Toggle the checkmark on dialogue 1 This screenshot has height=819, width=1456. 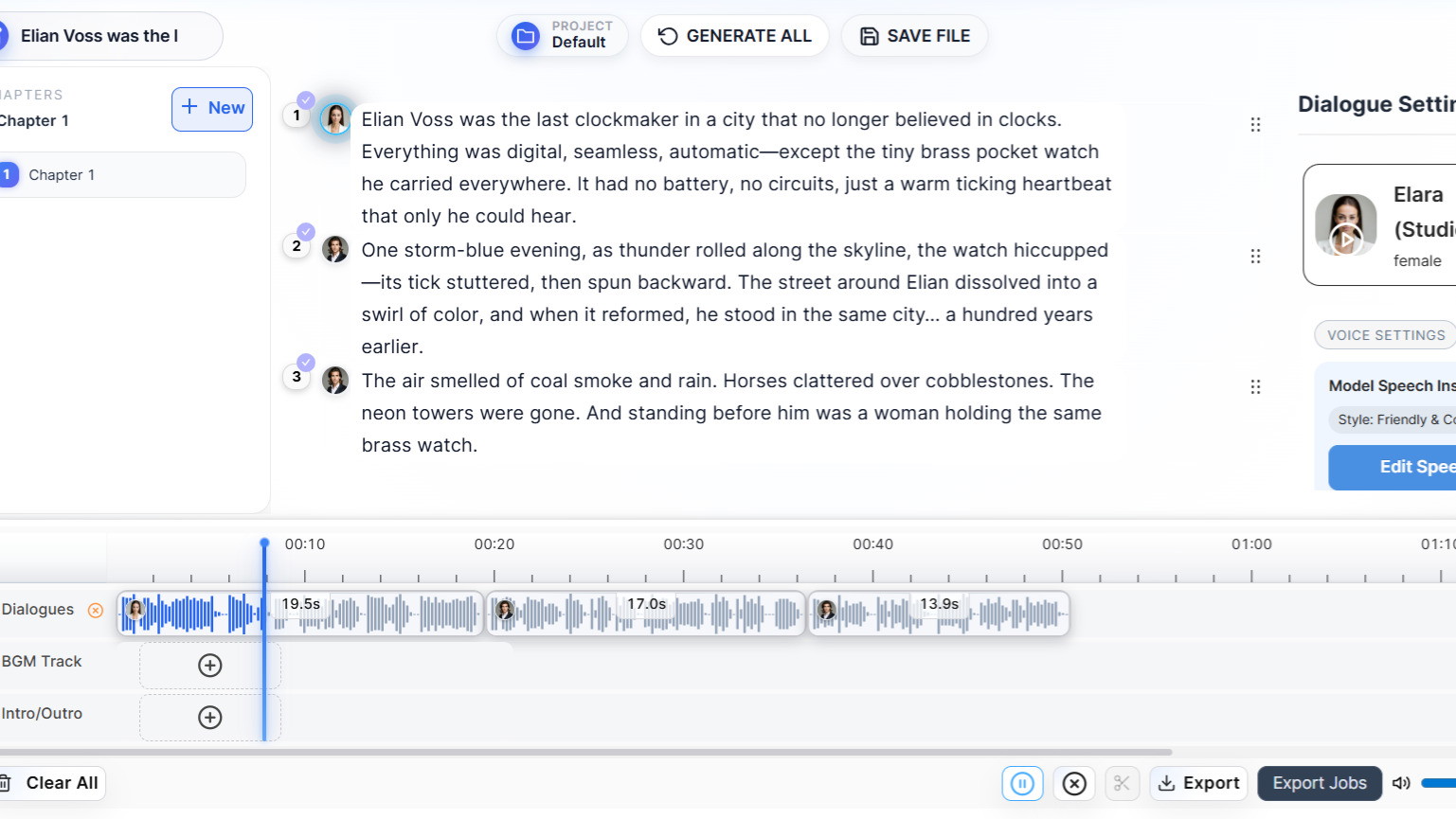[306, 99]
